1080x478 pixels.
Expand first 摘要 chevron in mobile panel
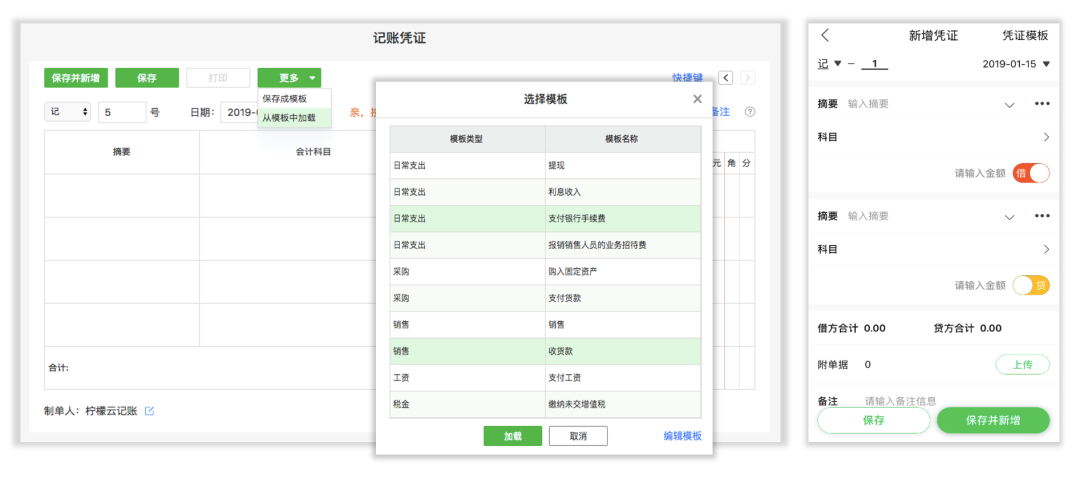pyautogui.click(x=1010, y=105)
